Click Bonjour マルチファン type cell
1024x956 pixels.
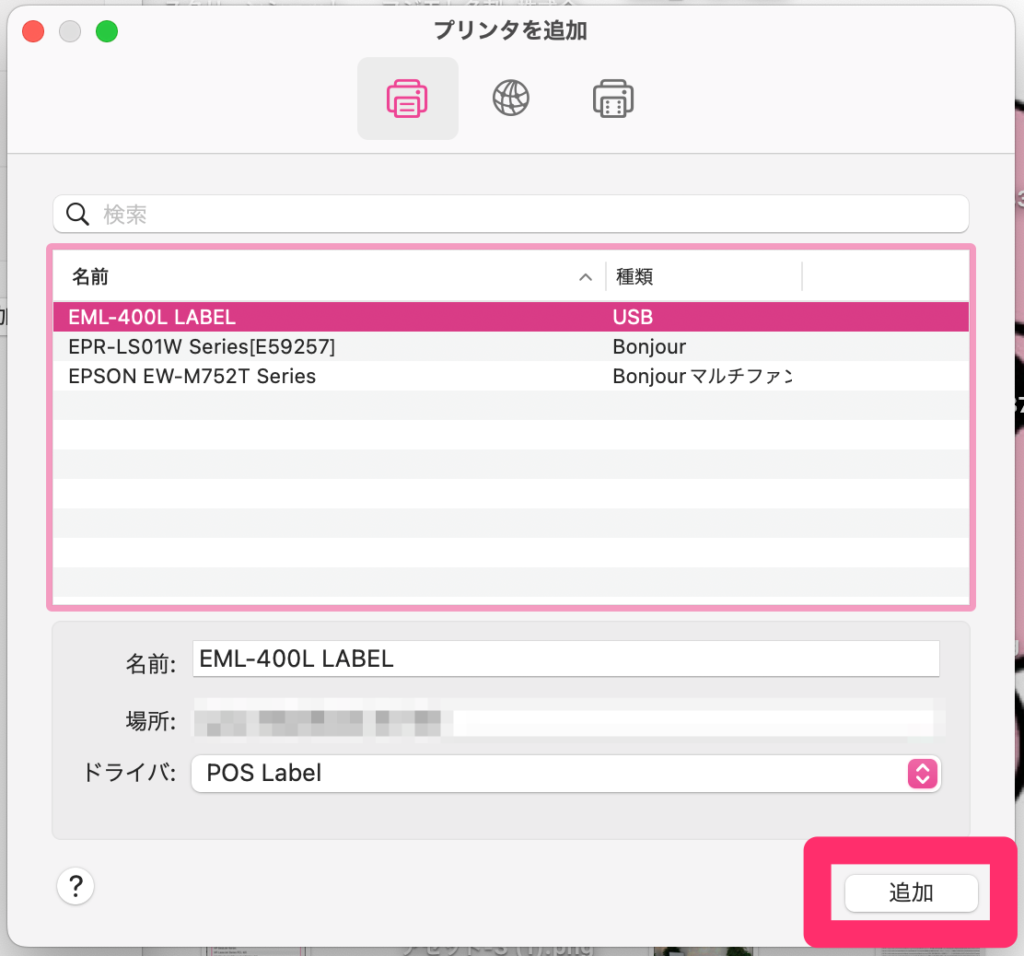[702, 376]
